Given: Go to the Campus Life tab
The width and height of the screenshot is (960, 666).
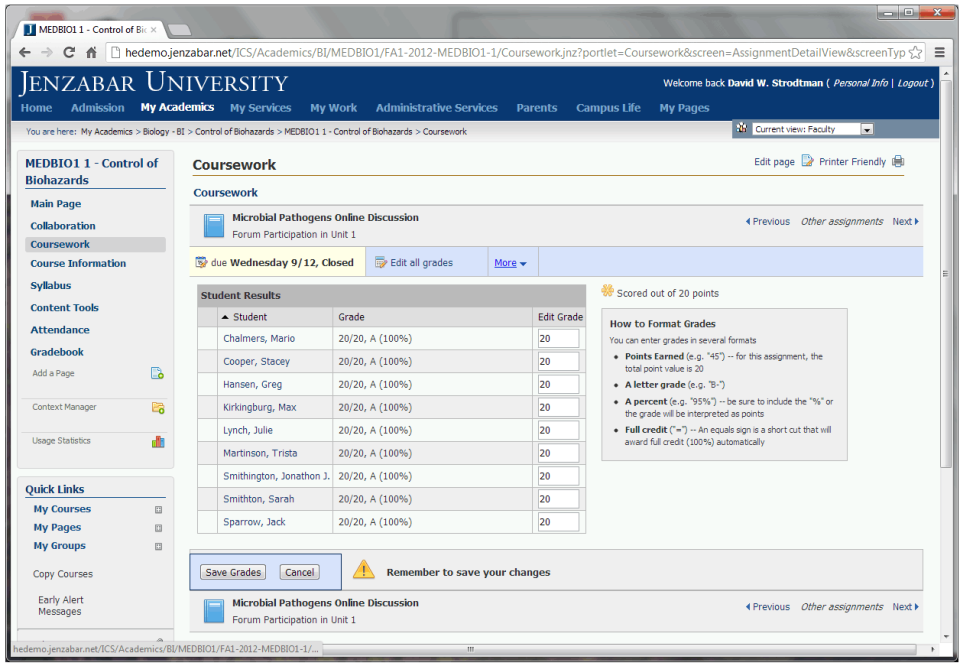Looking at the screenshot, I should 608,108.
